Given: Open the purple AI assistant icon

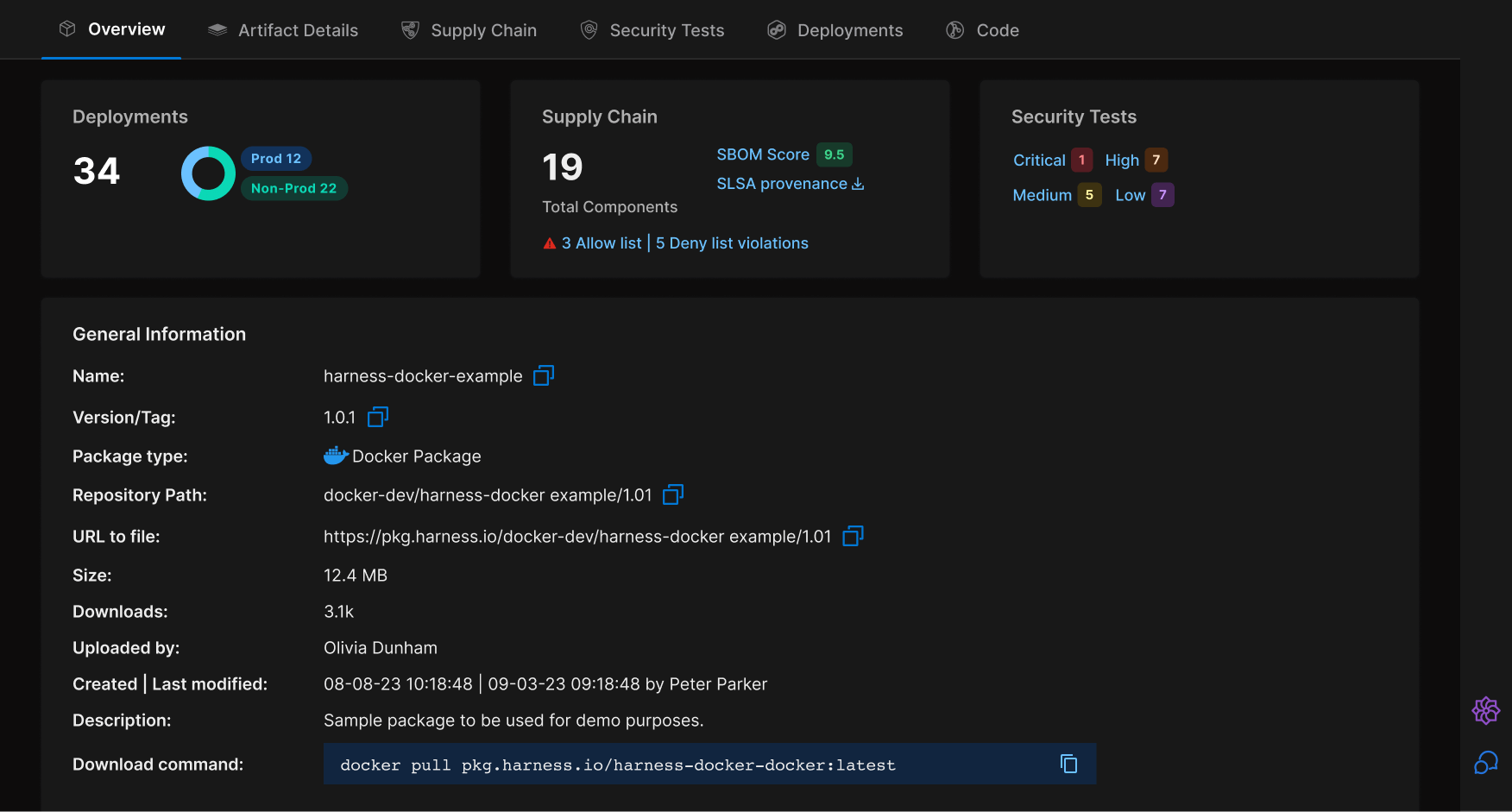Looking at the screenshot, I should tap(1486, 711).
